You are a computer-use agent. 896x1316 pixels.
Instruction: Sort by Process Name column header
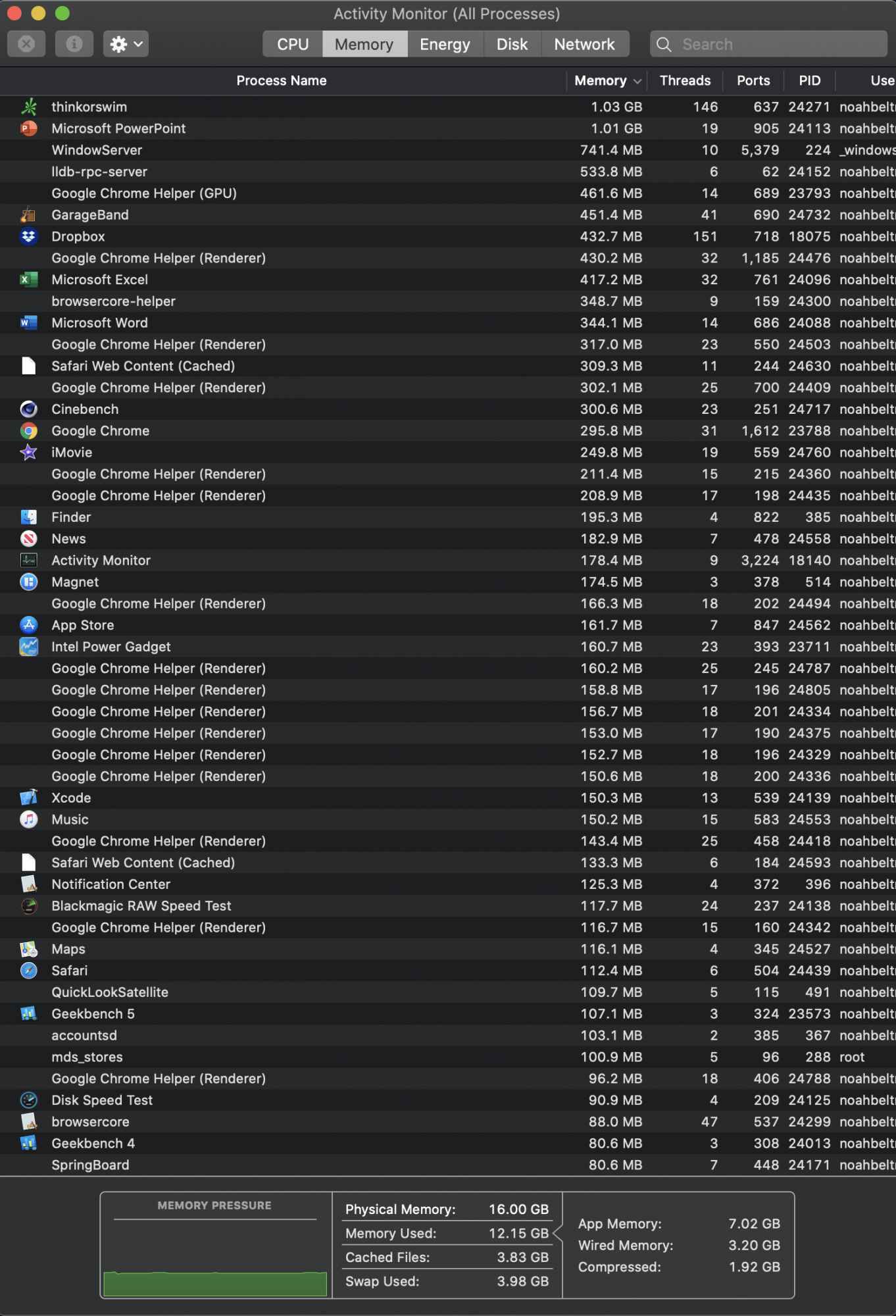click(x=282, y=80)
